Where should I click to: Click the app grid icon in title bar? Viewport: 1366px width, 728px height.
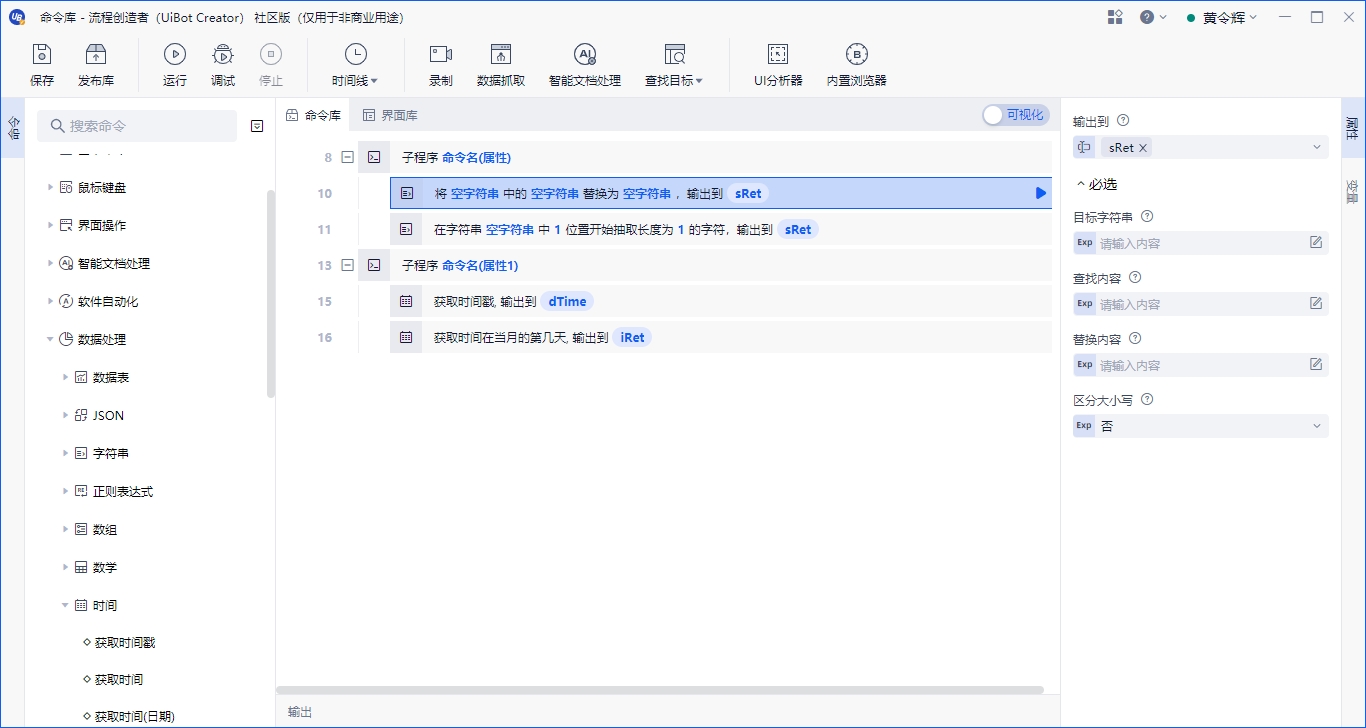tap(1115, 17)
